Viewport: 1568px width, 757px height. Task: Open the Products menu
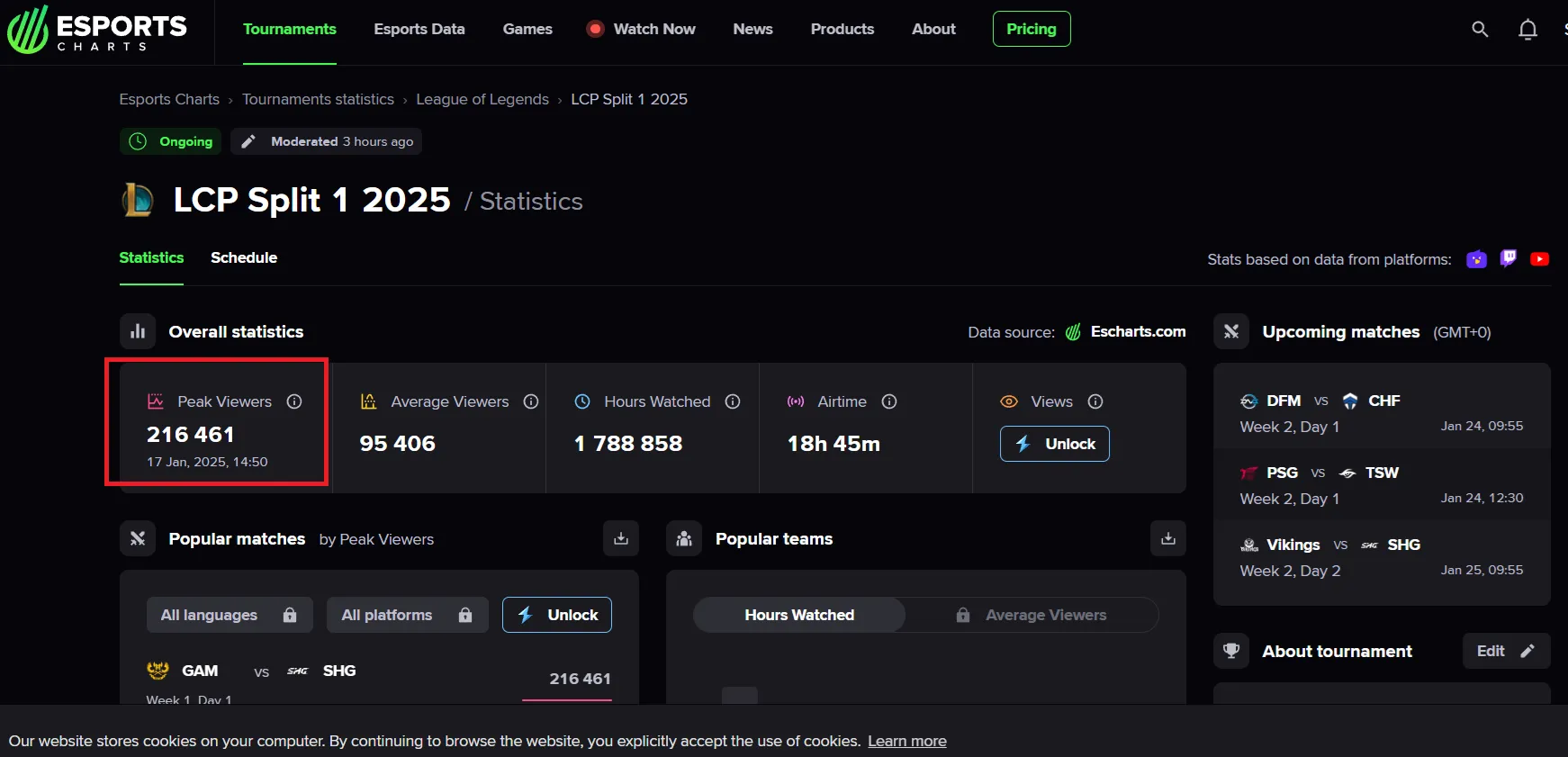coord(843,29)
